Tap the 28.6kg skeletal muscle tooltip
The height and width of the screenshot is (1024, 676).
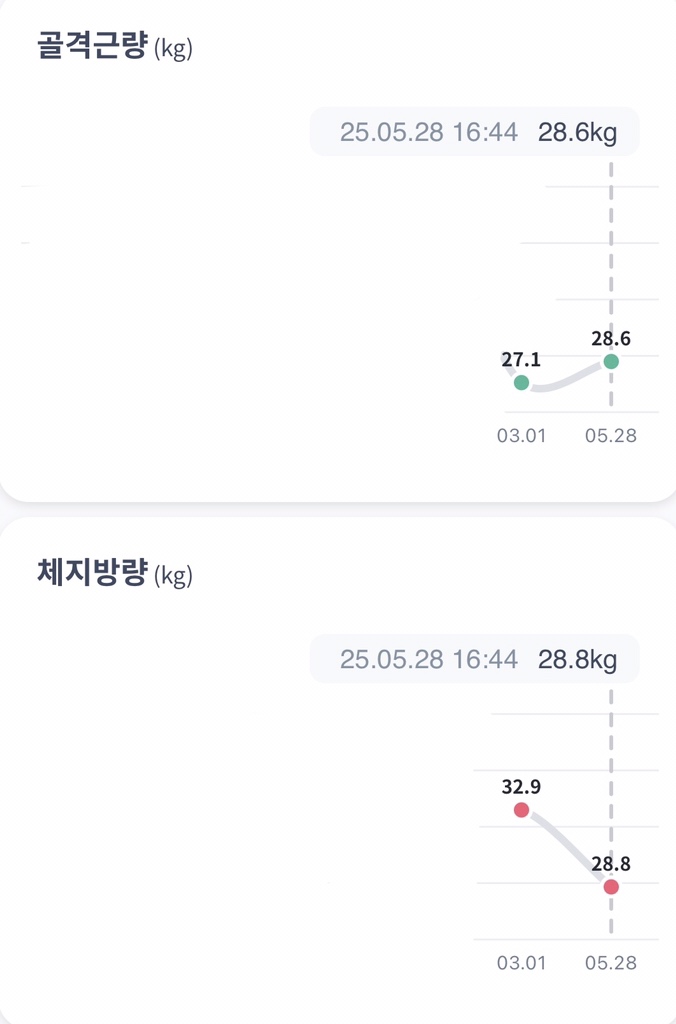coord(474,132)
